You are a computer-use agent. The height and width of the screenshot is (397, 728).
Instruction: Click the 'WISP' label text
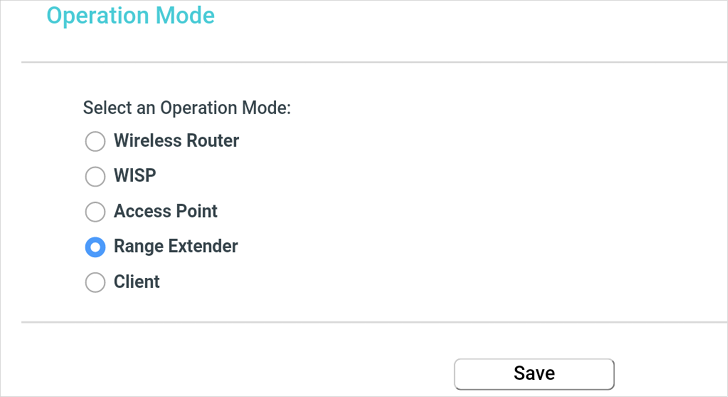point(135,176)
